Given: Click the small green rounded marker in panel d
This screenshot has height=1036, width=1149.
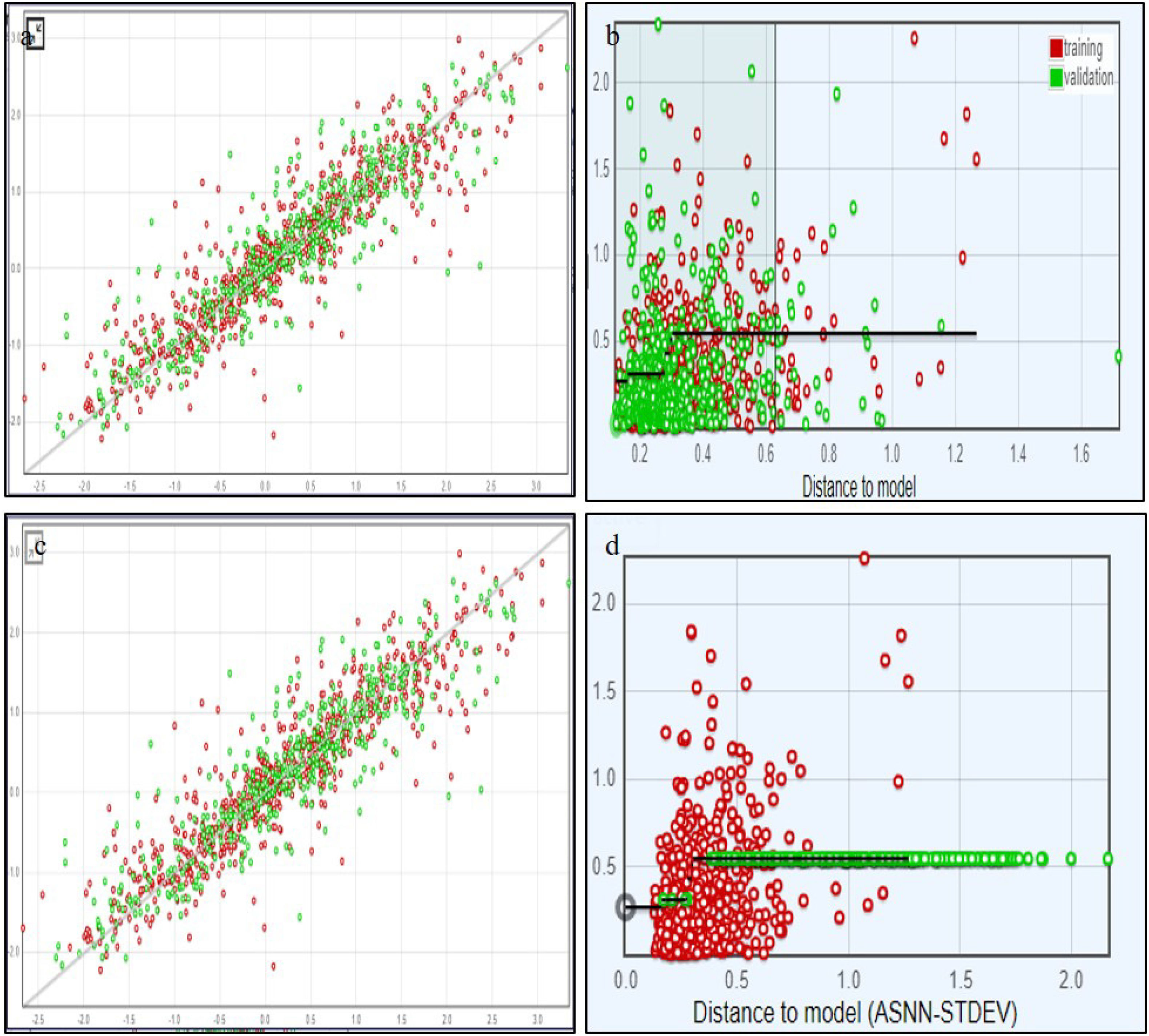Looking at the screenshot, I should point(675,899).
